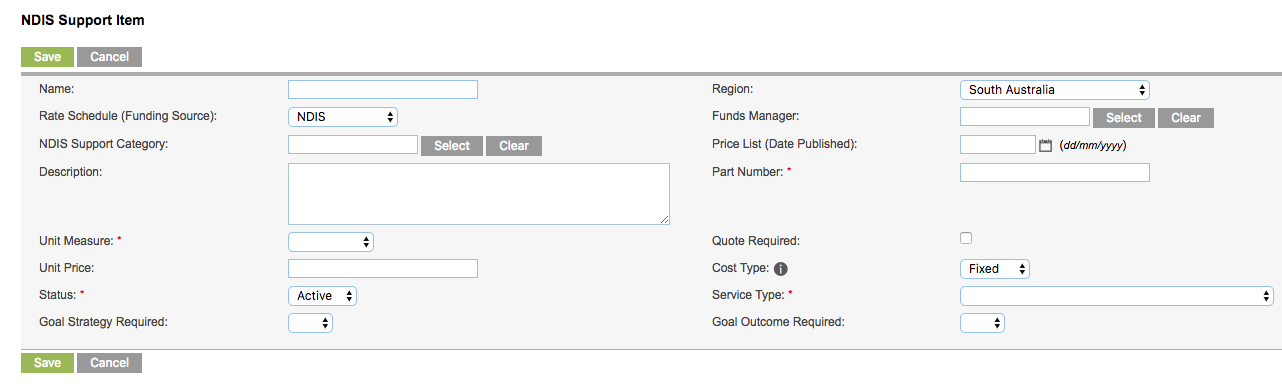
Task: Clear the NDIS Support Category field
Action: 514,146
